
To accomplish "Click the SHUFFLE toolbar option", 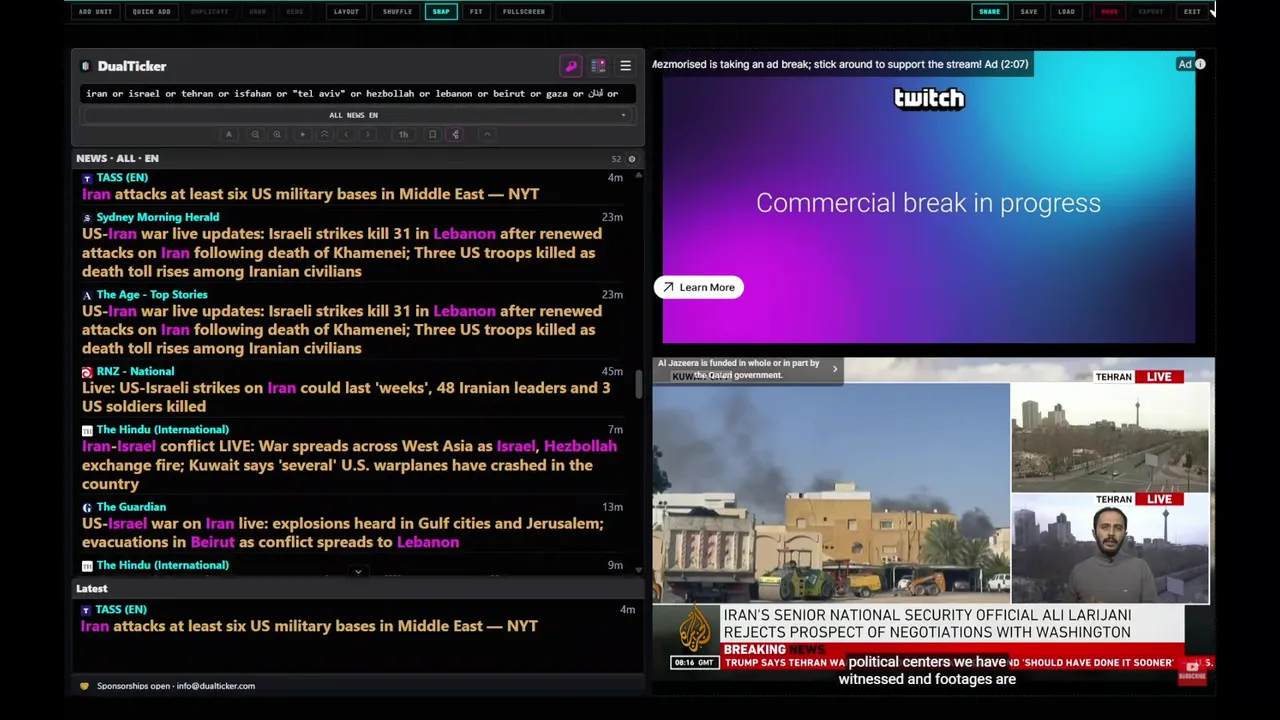I will tap(397, 12).
